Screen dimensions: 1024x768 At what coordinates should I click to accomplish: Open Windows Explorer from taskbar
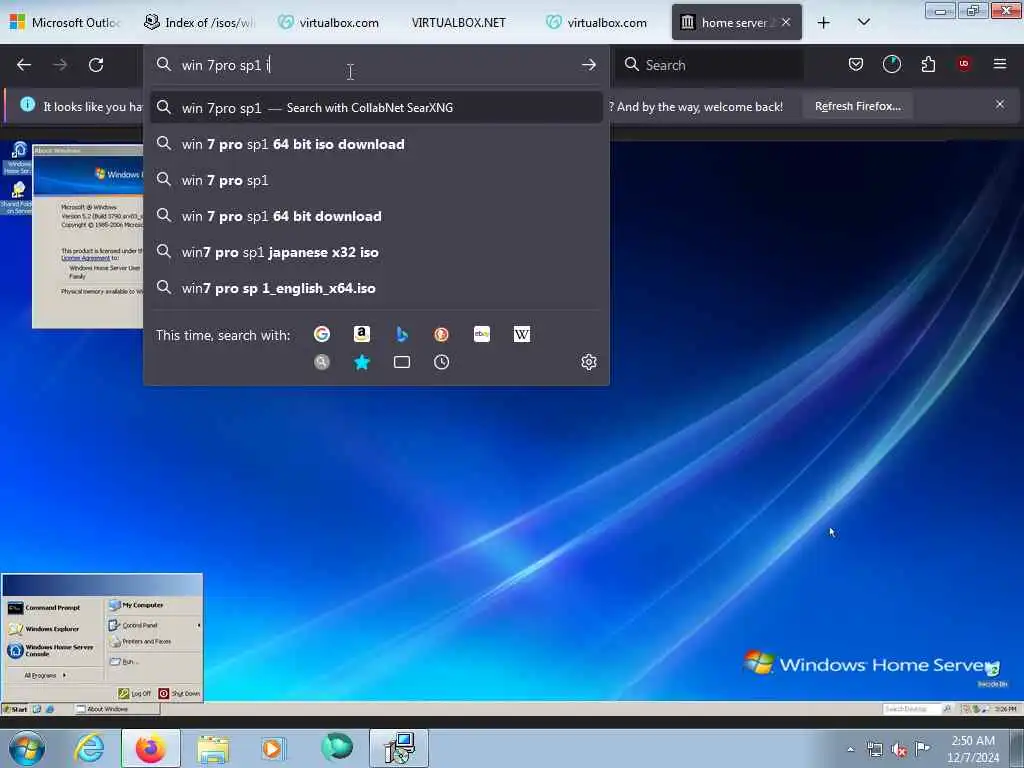(x=213, y=748)
